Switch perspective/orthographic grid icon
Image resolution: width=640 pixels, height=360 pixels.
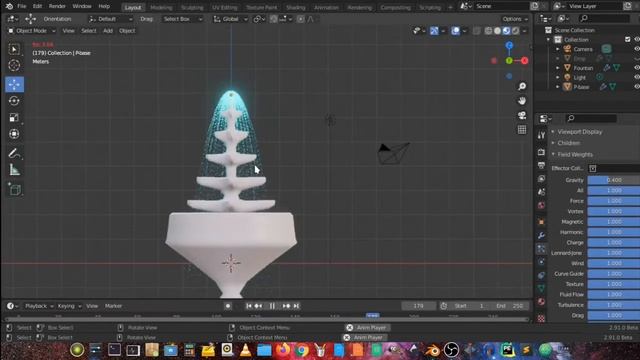[x=522, y=130]
